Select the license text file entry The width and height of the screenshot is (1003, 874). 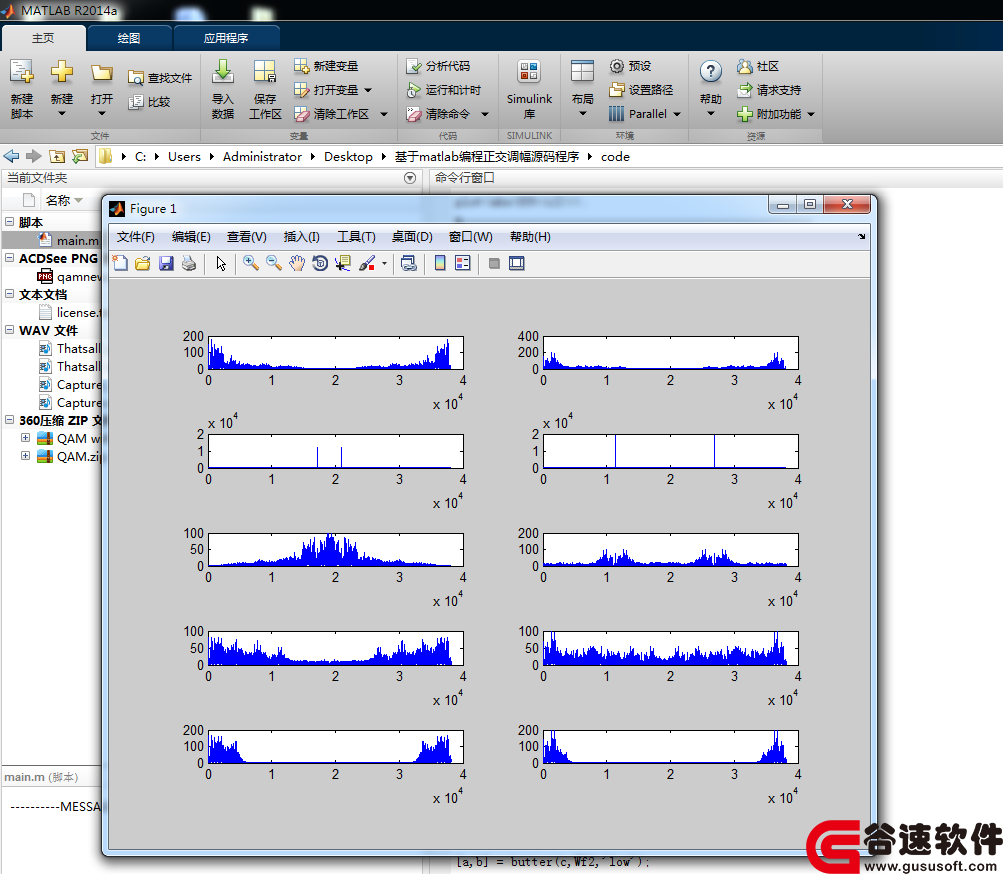tap(69, 312)
